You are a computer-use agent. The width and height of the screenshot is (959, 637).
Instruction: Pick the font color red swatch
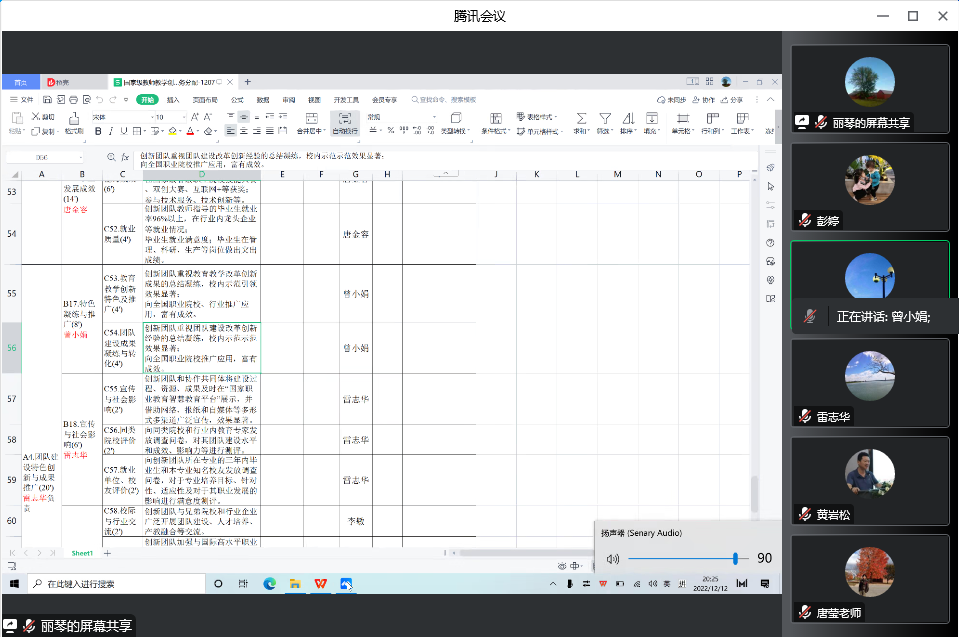pos(190,131)
